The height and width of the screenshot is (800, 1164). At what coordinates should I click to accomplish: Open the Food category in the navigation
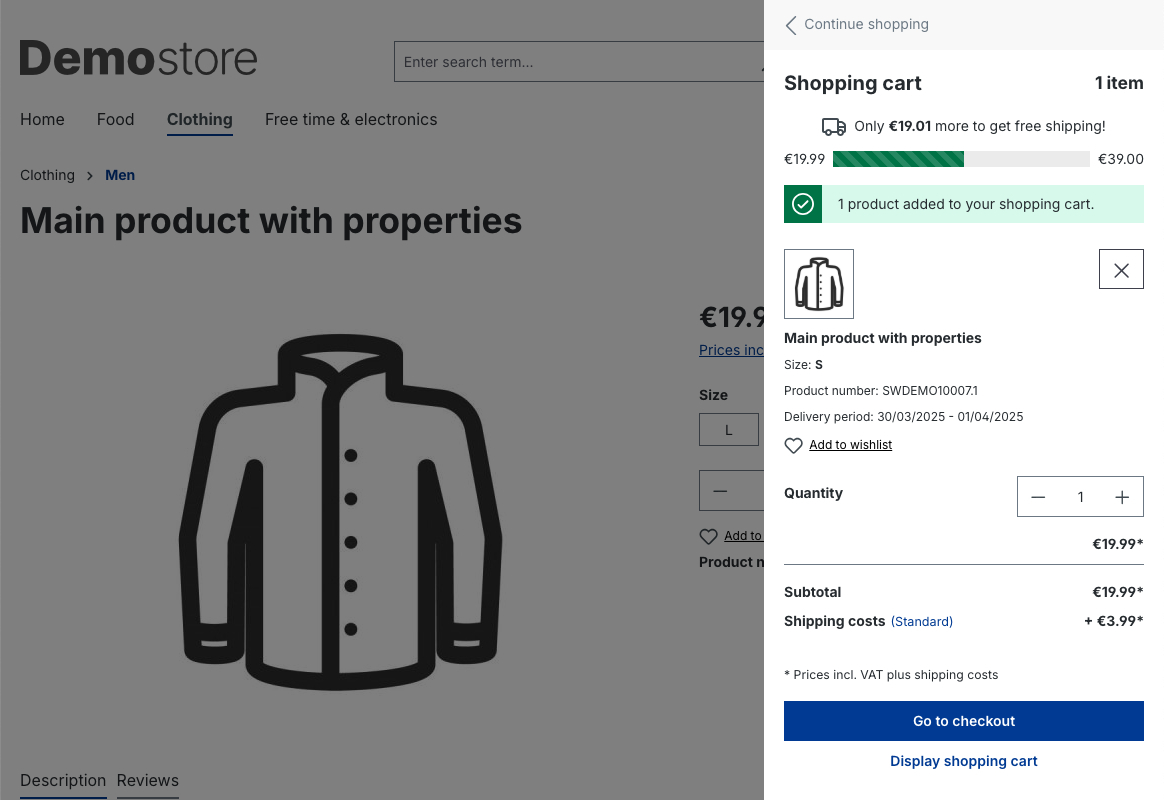click(115, 119)
